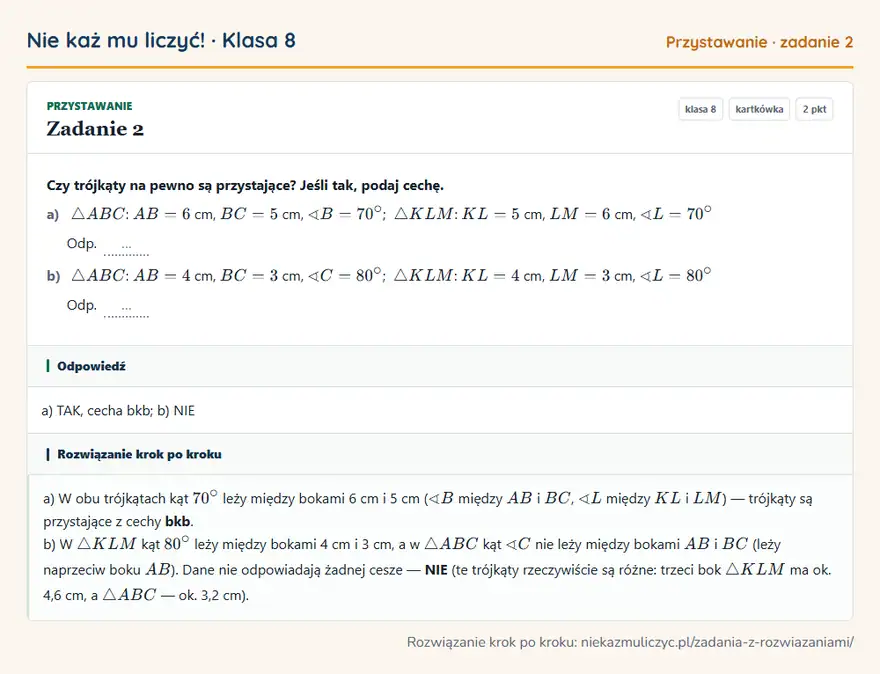This screenshot has width=880, height=674.
Task: Click the answer text 'a) TAK, cecha bkb; b) NIE'
Action: [118, 411]
